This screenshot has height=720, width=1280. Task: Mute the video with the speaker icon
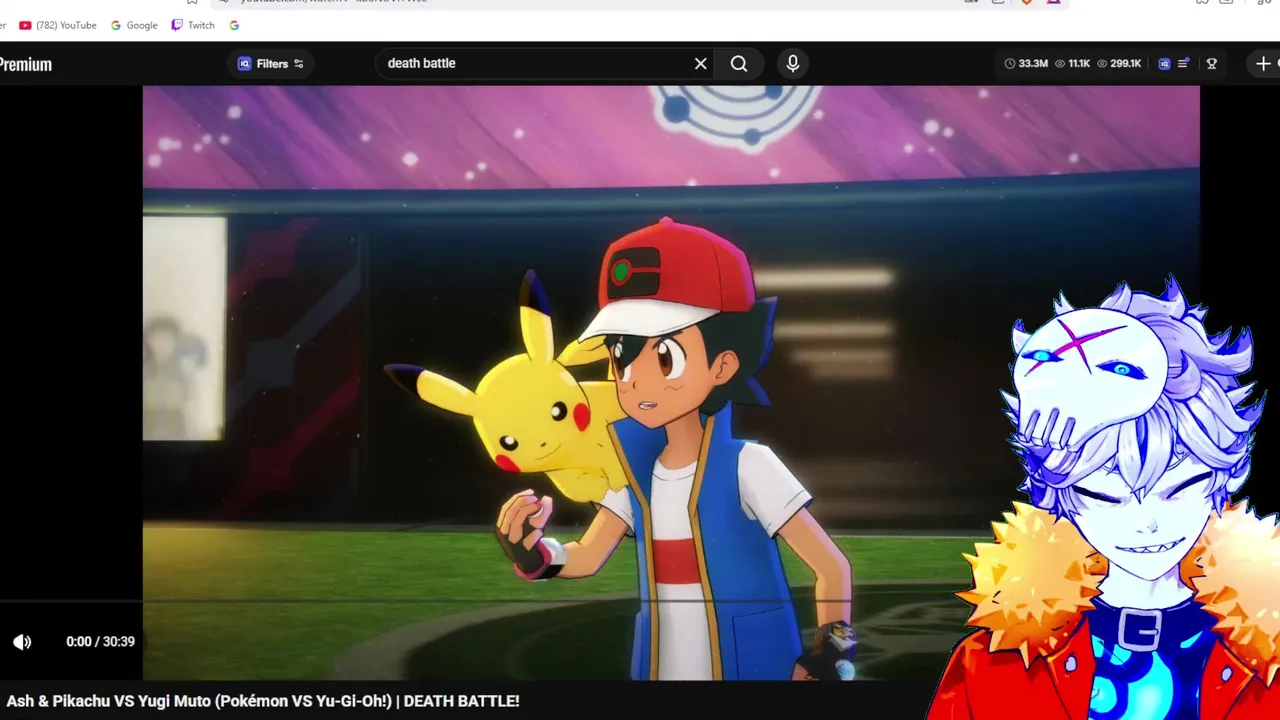[x=22, y=642]
